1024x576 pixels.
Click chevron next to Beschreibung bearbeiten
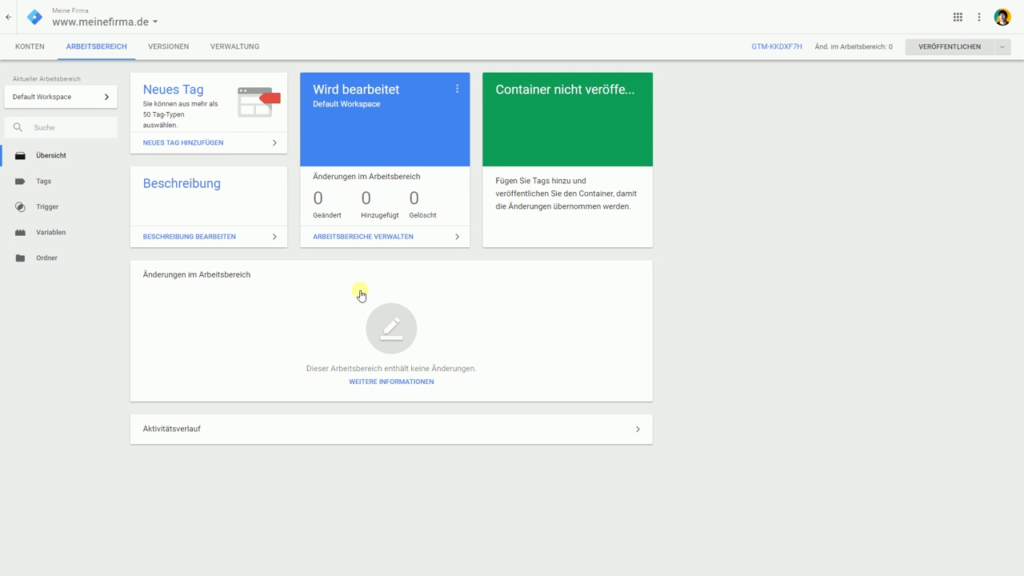(274, 236)
